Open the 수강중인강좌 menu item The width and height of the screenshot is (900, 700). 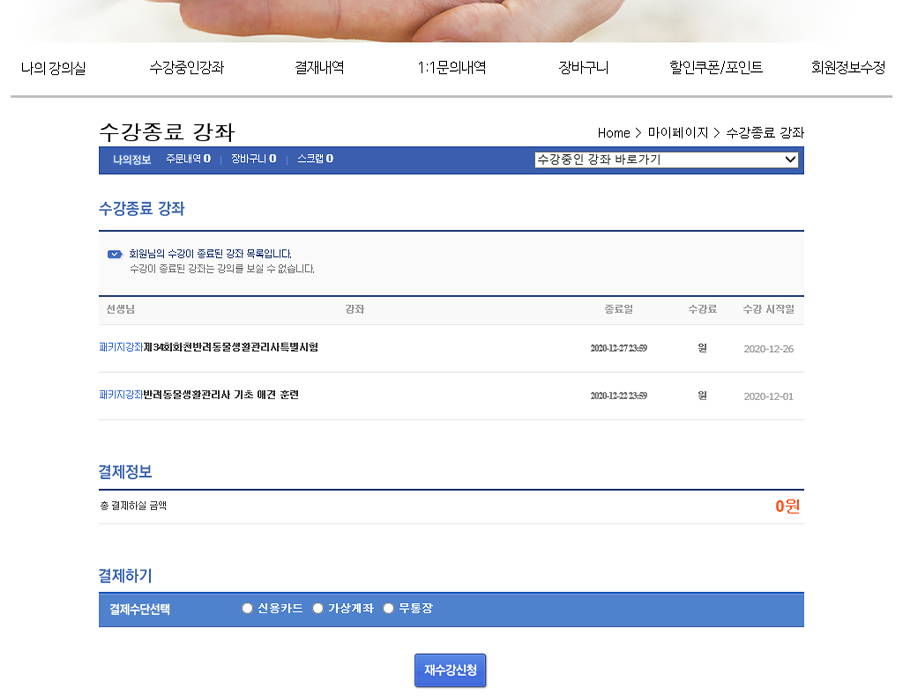tap(187, 68)
